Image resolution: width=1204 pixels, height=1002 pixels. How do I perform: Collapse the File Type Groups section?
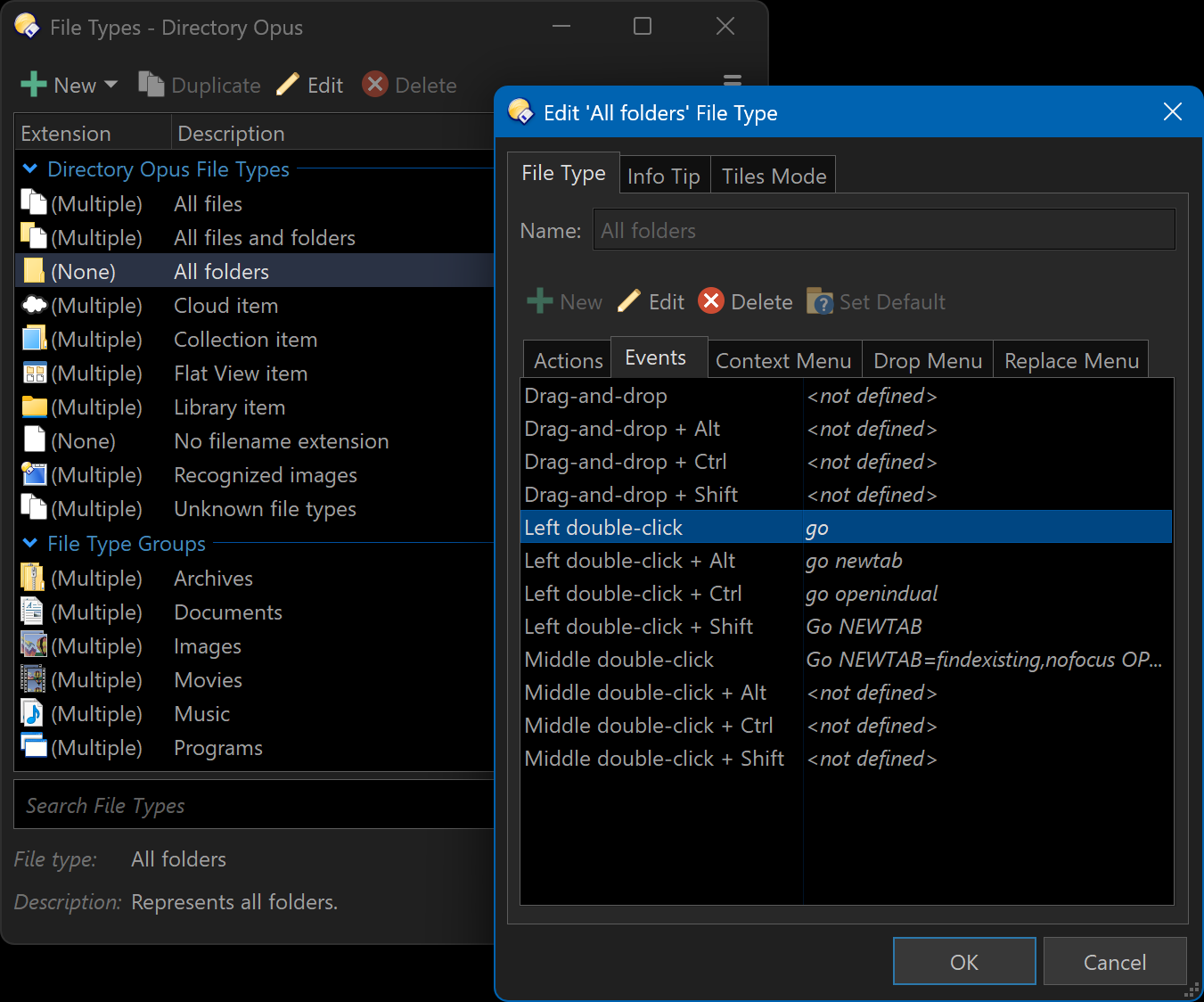click(30, 543)
